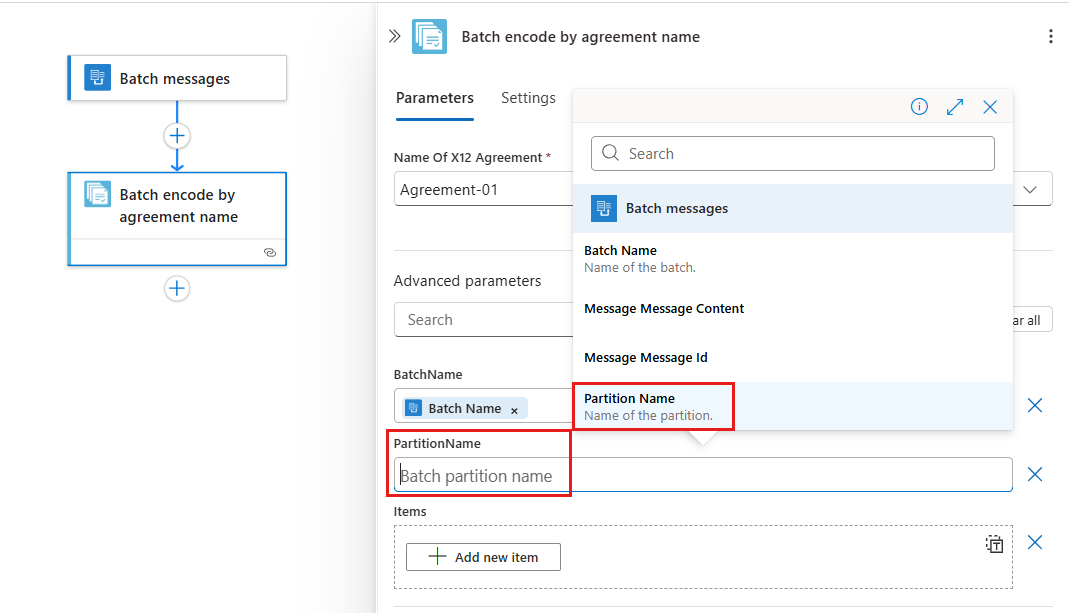The image size is (1069, 613).
Task: Remove the BatchName parameter
Action: coord(1035,405)
